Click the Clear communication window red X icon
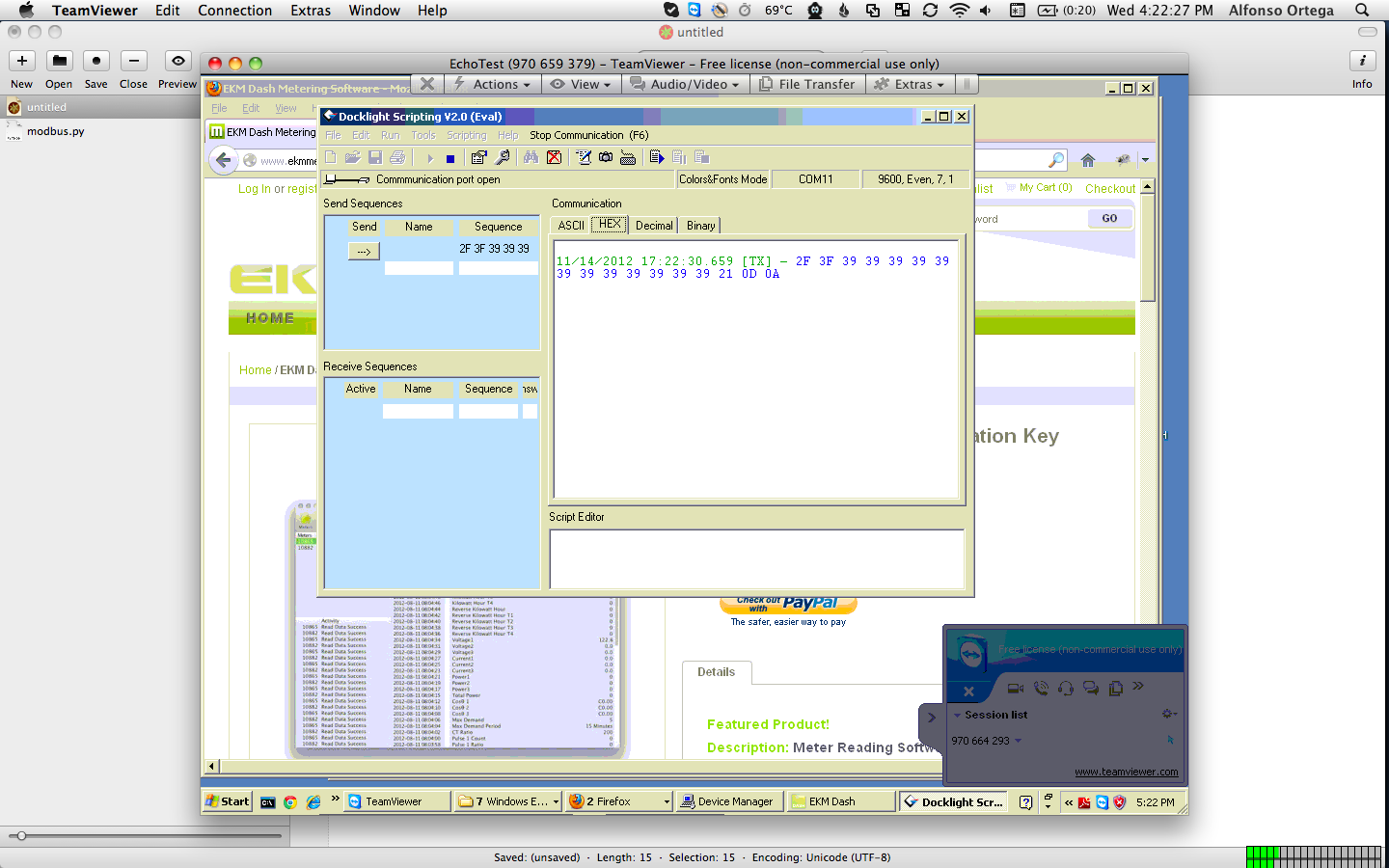This screenshot has height=868, width=1389. 554,157
